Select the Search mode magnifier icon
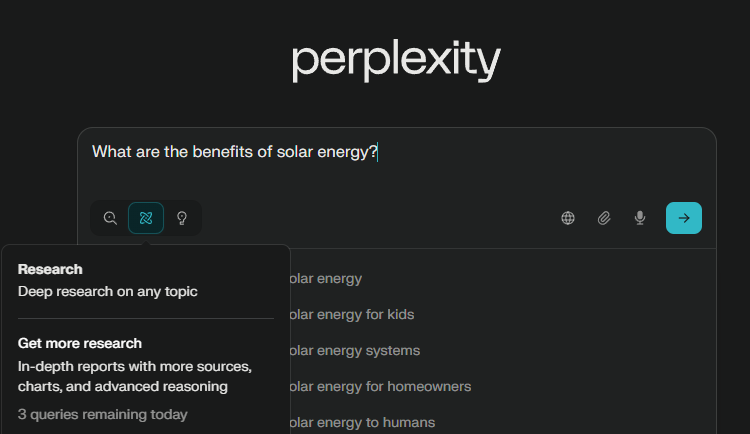This screenshot has width=750, height=434. pyautogui.click(x=110, y=218)
